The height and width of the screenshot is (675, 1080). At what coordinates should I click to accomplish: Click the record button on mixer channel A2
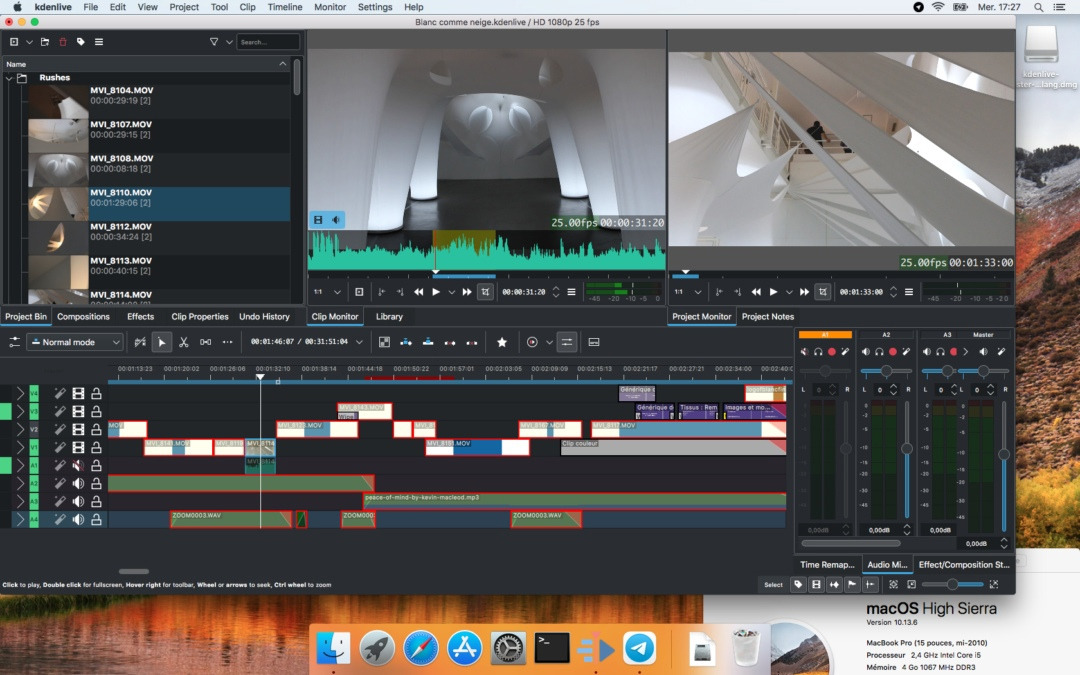[x=893, y=352]
